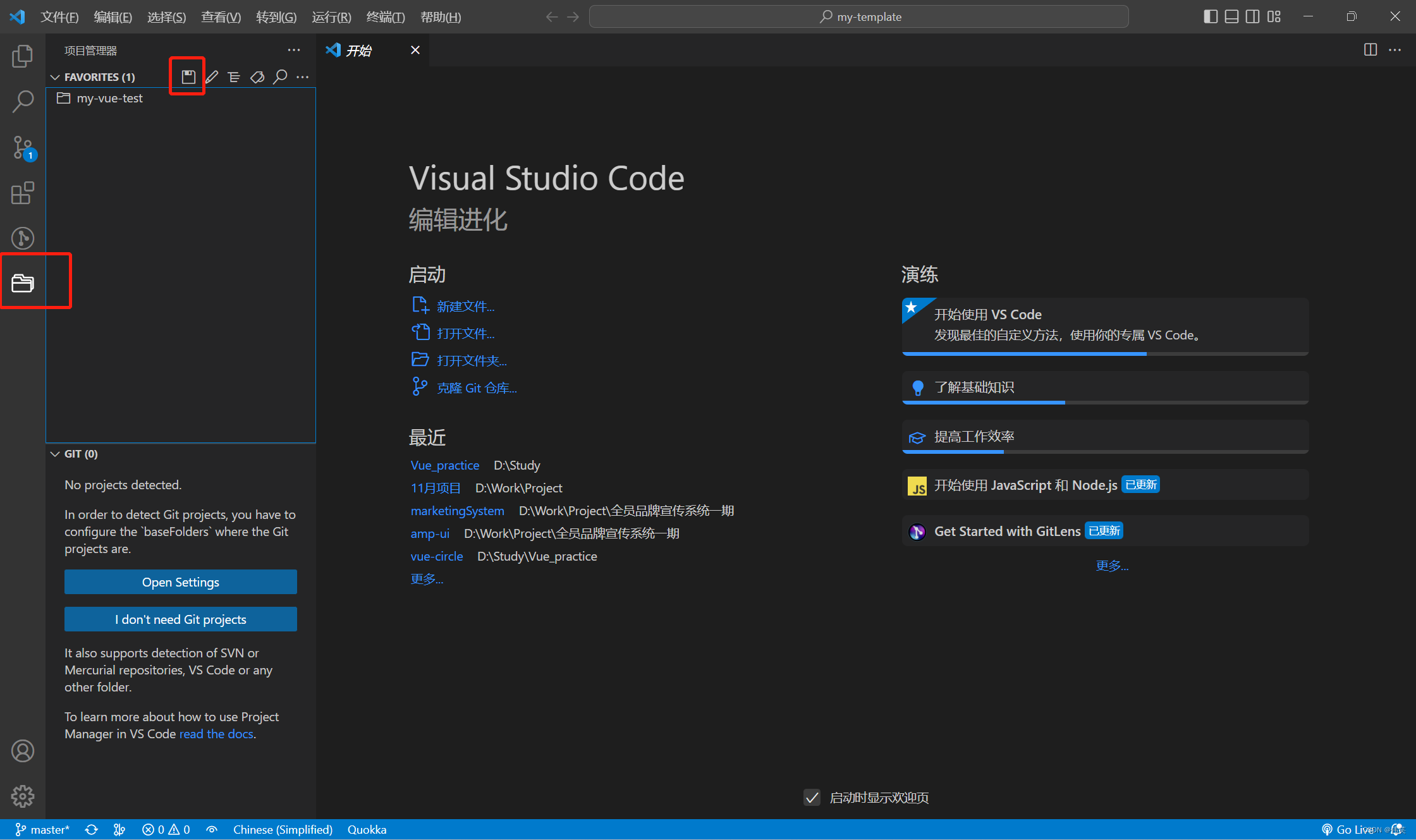
Task: Toggle the primary sidebar layout button
Action: (x=1210, y=16)
